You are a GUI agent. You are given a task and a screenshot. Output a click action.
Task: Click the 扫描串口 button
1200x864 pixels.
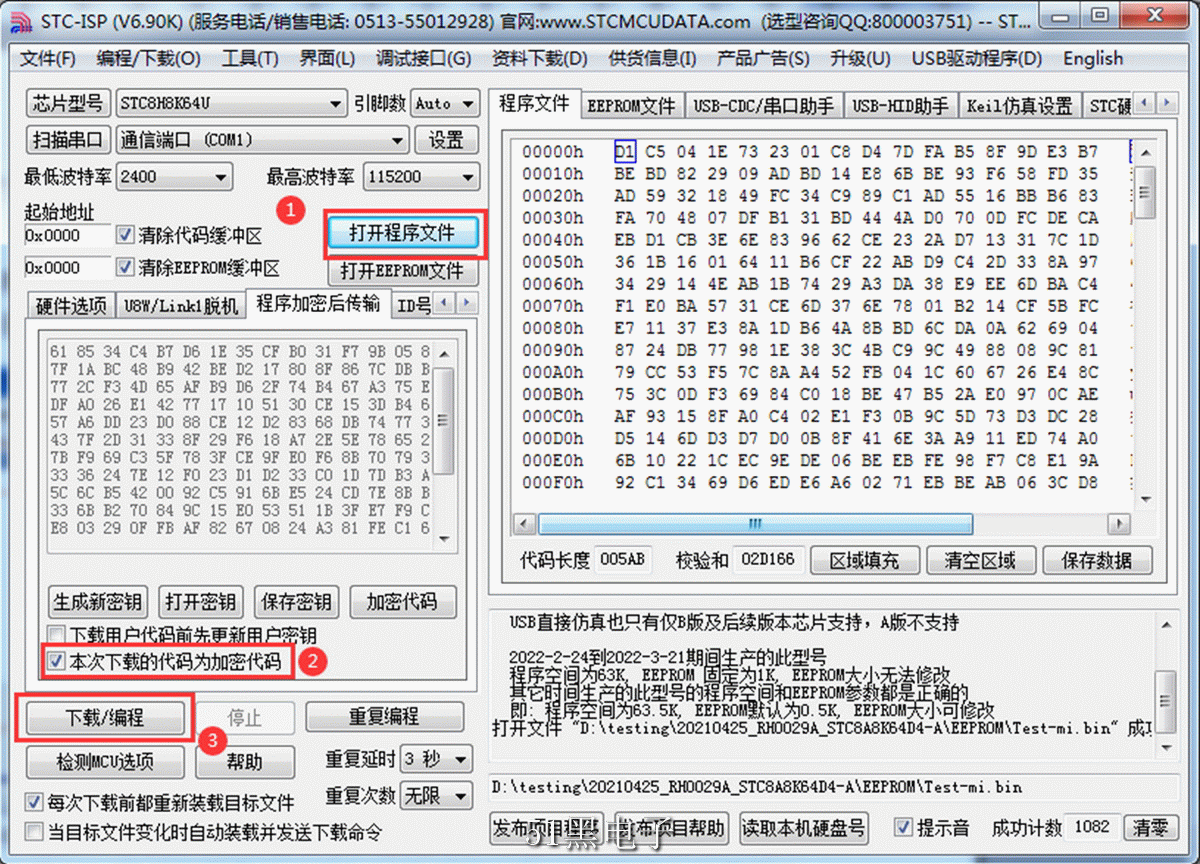coord(67,139)
